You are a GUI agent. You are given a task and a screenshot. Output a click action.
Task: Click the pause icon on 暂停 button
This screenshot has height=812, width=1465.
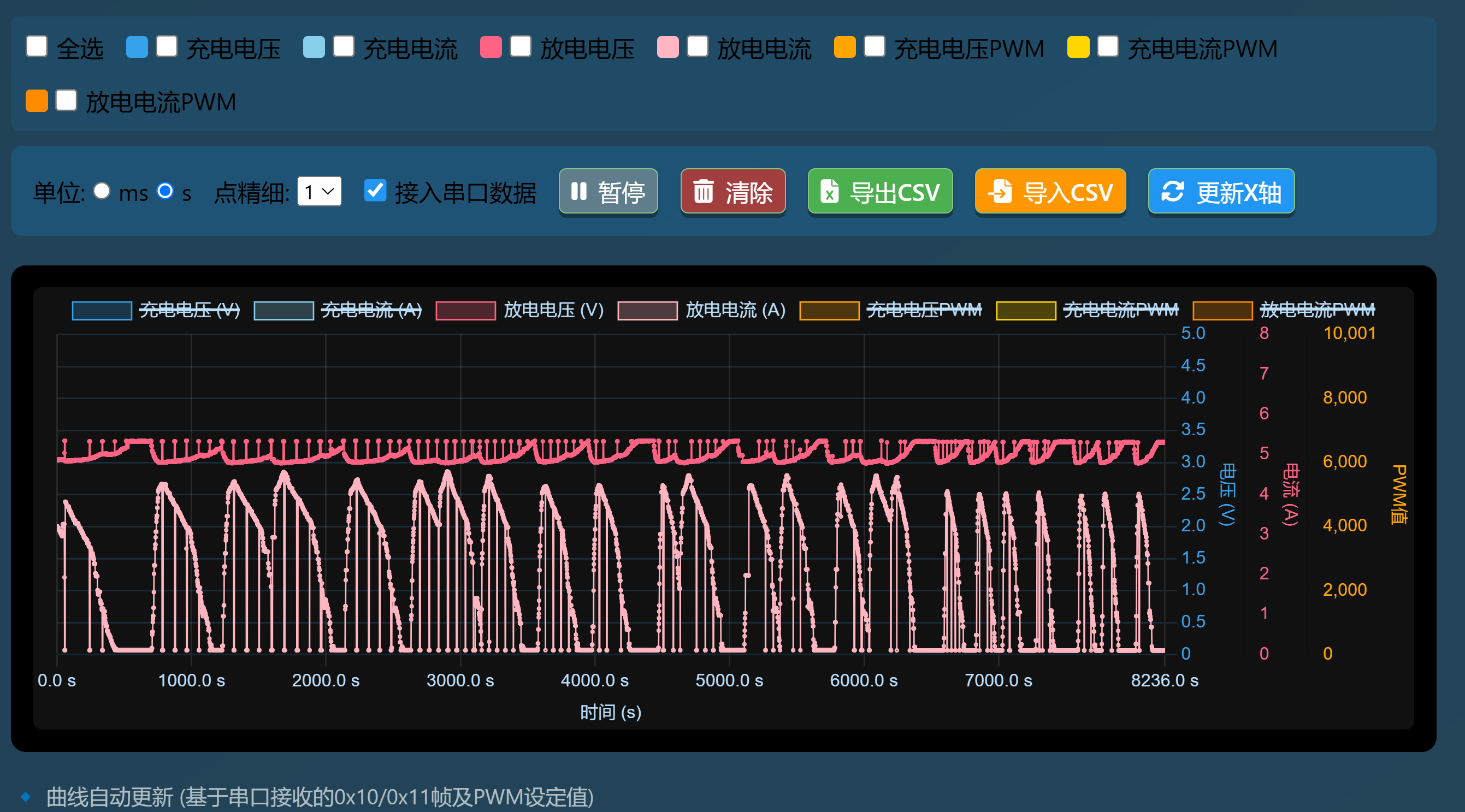[x=578, y=191]
